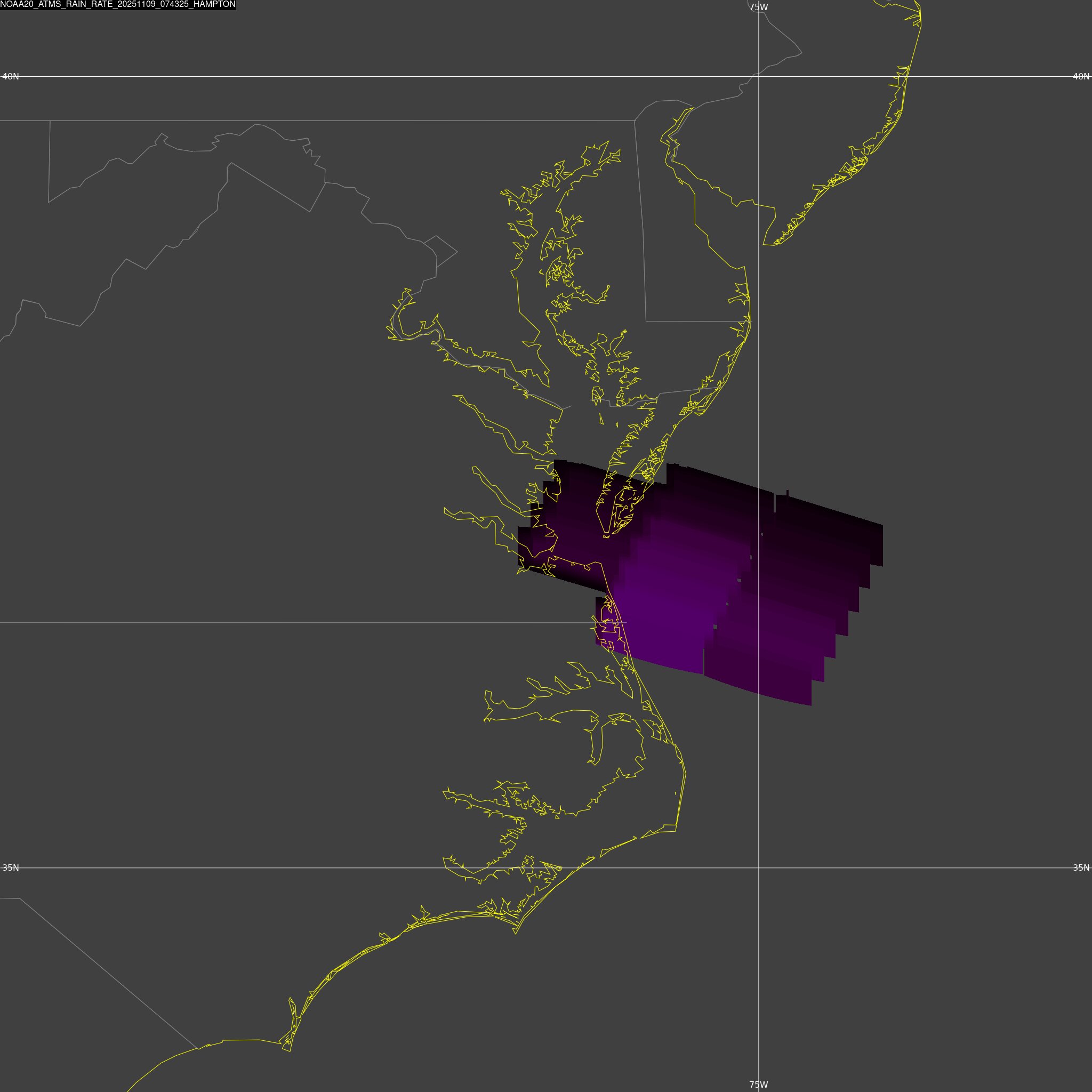Screen dimensions: 1092x1092
Task: Click the rectangular Delaware southwest border corner
Action: pos(646,321)
